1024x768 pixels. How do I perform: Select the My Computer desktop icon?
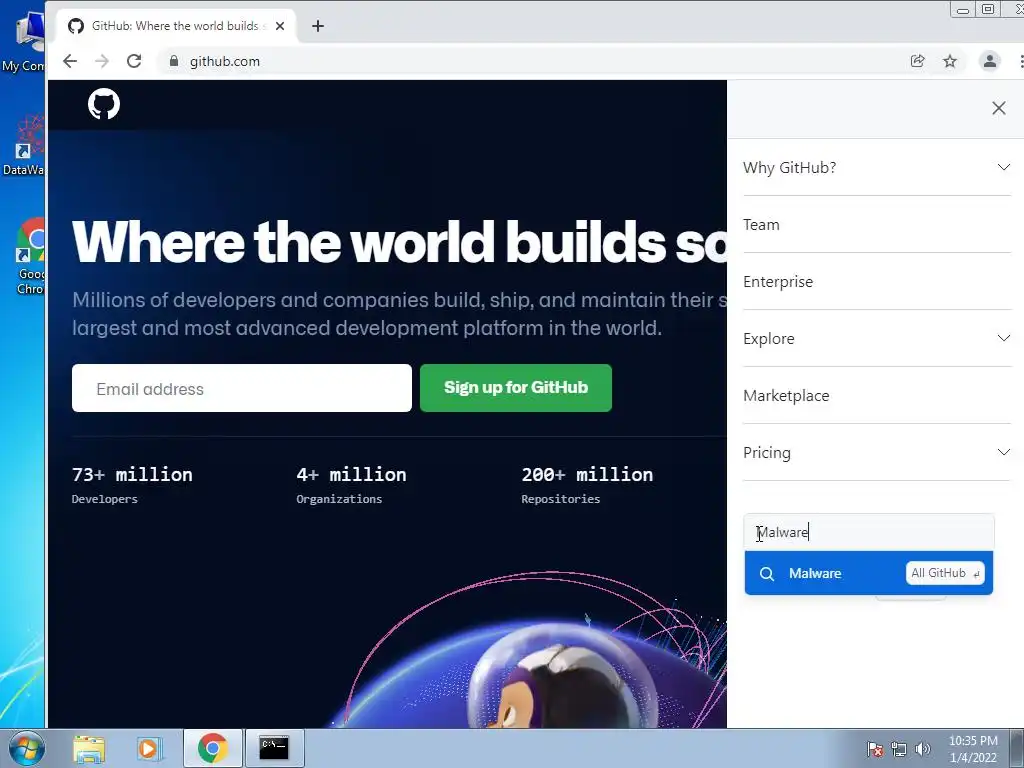24,41
